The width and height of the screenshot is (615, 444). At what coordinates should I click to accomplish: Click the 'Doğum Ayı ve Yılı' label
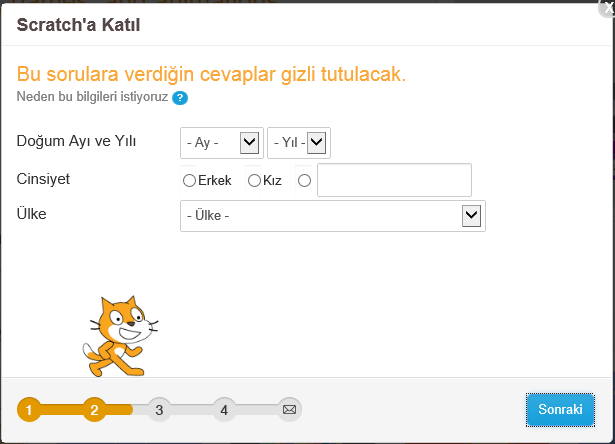tap(77, 141)
